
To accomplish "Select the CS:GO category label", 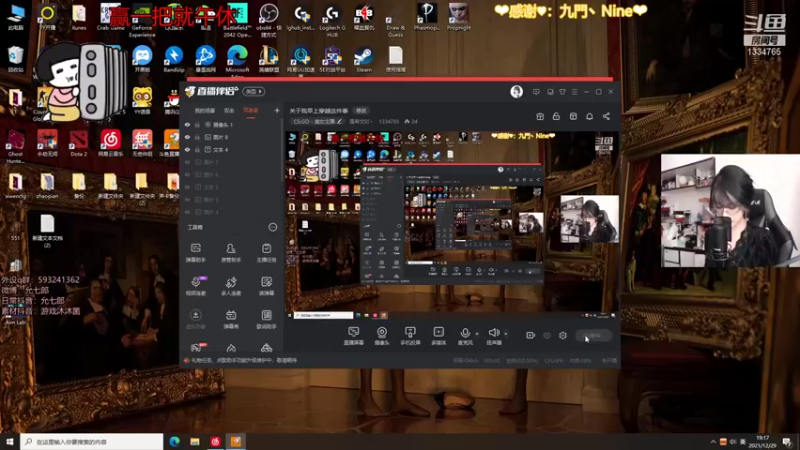I will [x=314, y=121].
